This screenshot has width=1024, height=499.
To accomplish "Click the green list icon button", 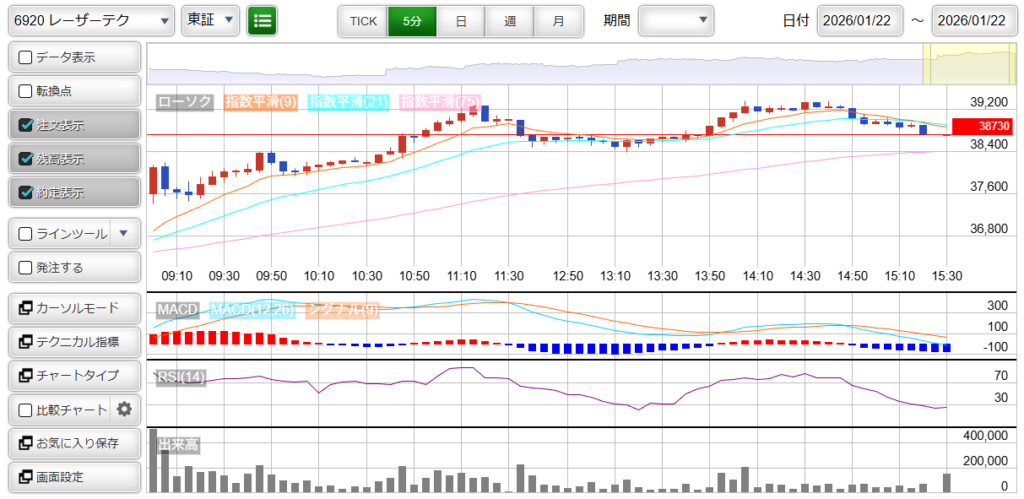I will (x=263, y=20).
